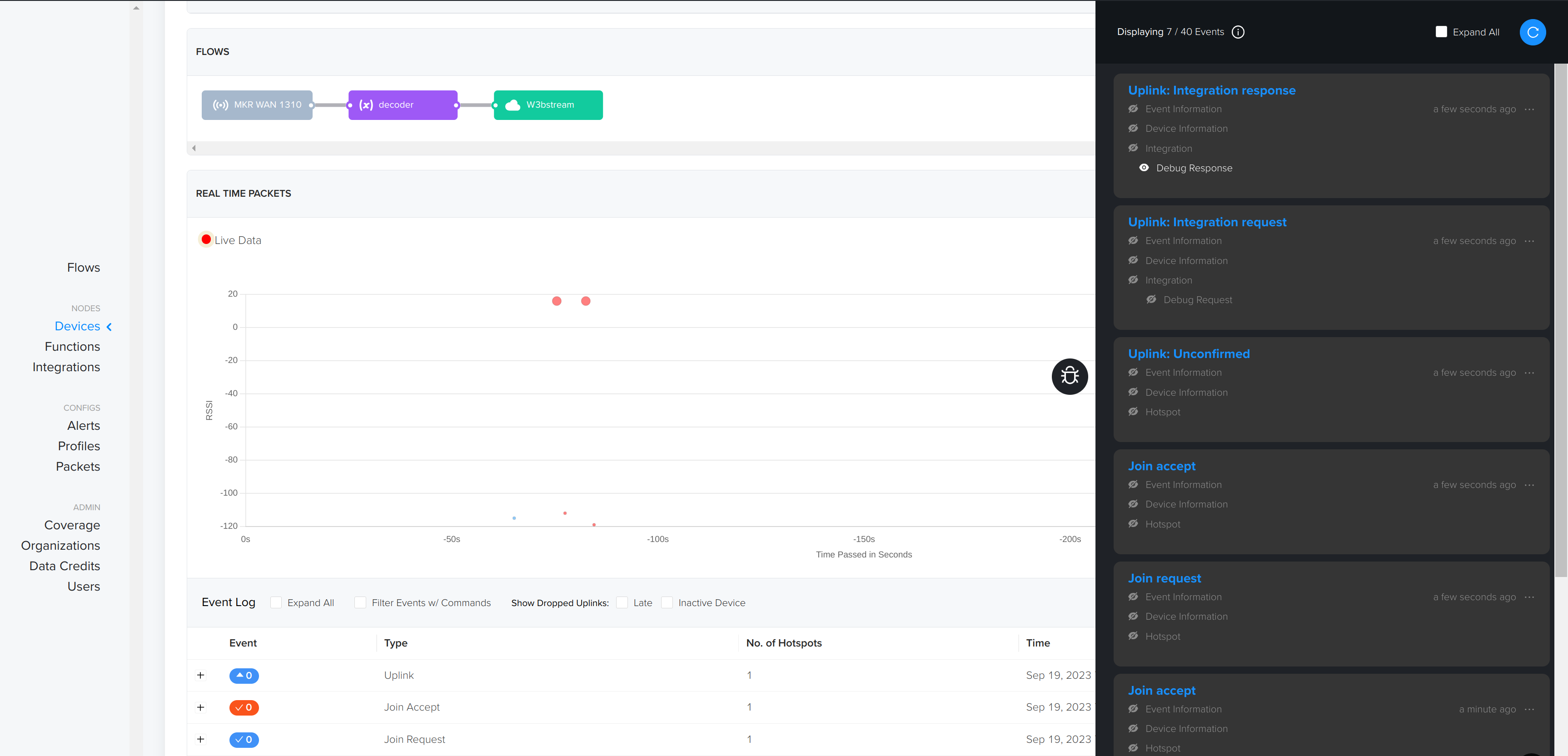
Task: Show the Debug Request section
Action: pos(1151,299)
